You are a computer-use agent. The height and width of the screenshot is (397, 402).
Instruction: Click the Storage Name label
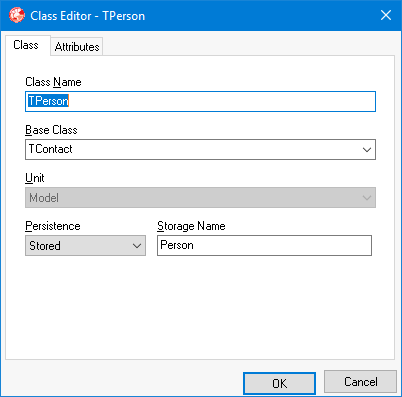[x=191, y=226]
